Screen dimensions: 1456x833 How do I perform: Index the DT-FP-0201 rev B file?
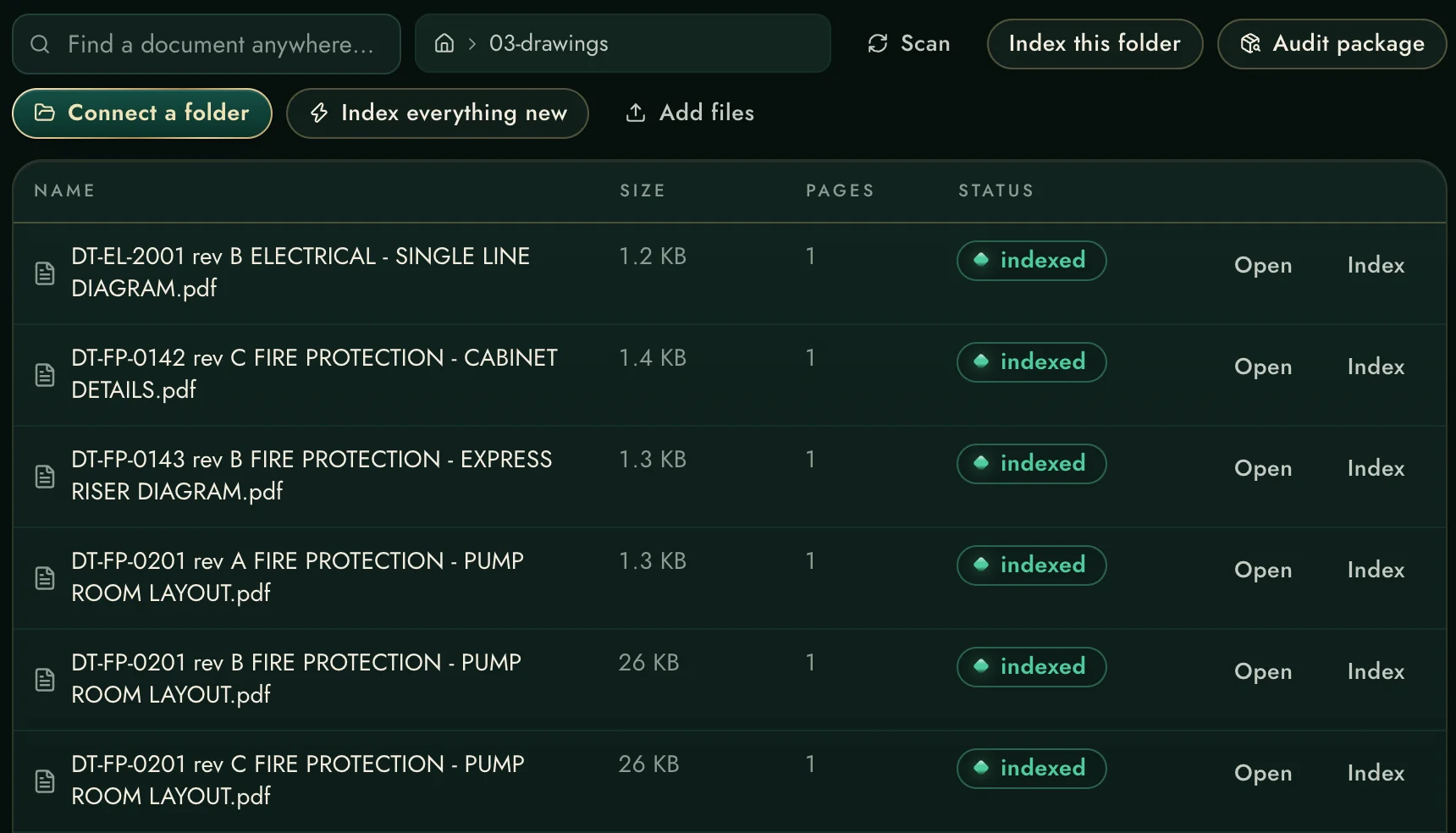coord(1376,671)
